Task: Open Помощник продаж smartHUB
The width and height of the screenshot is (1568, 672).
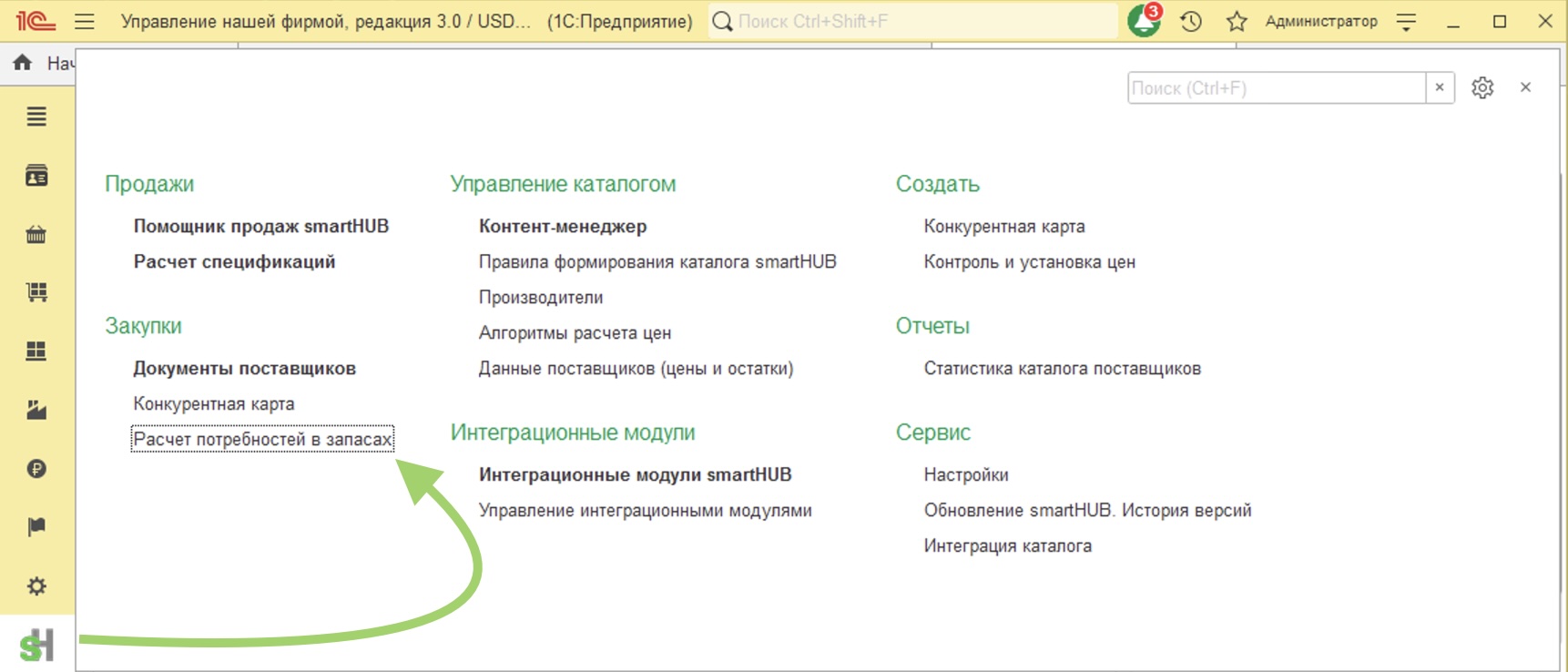Action: click(x=261, y=226)
